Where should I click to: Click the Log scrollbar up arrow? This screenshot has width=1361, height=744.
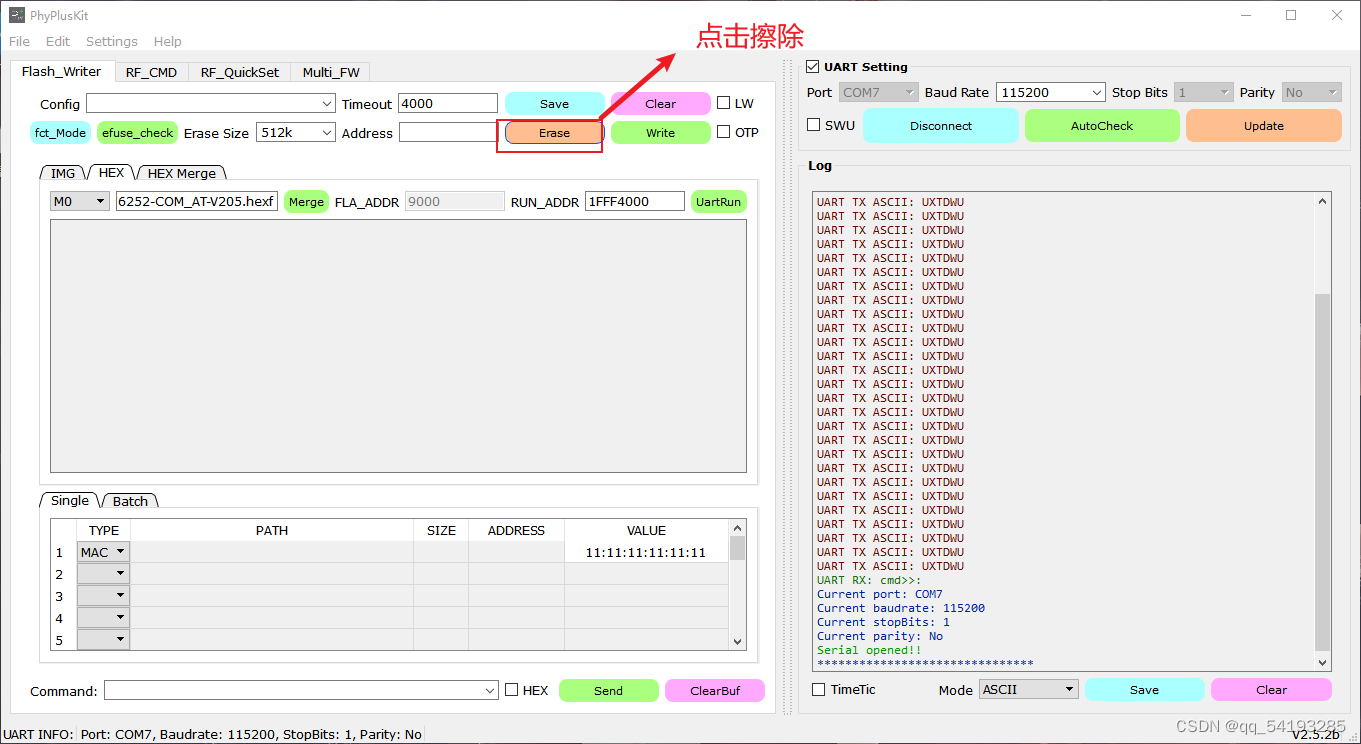pos(1323,200)
